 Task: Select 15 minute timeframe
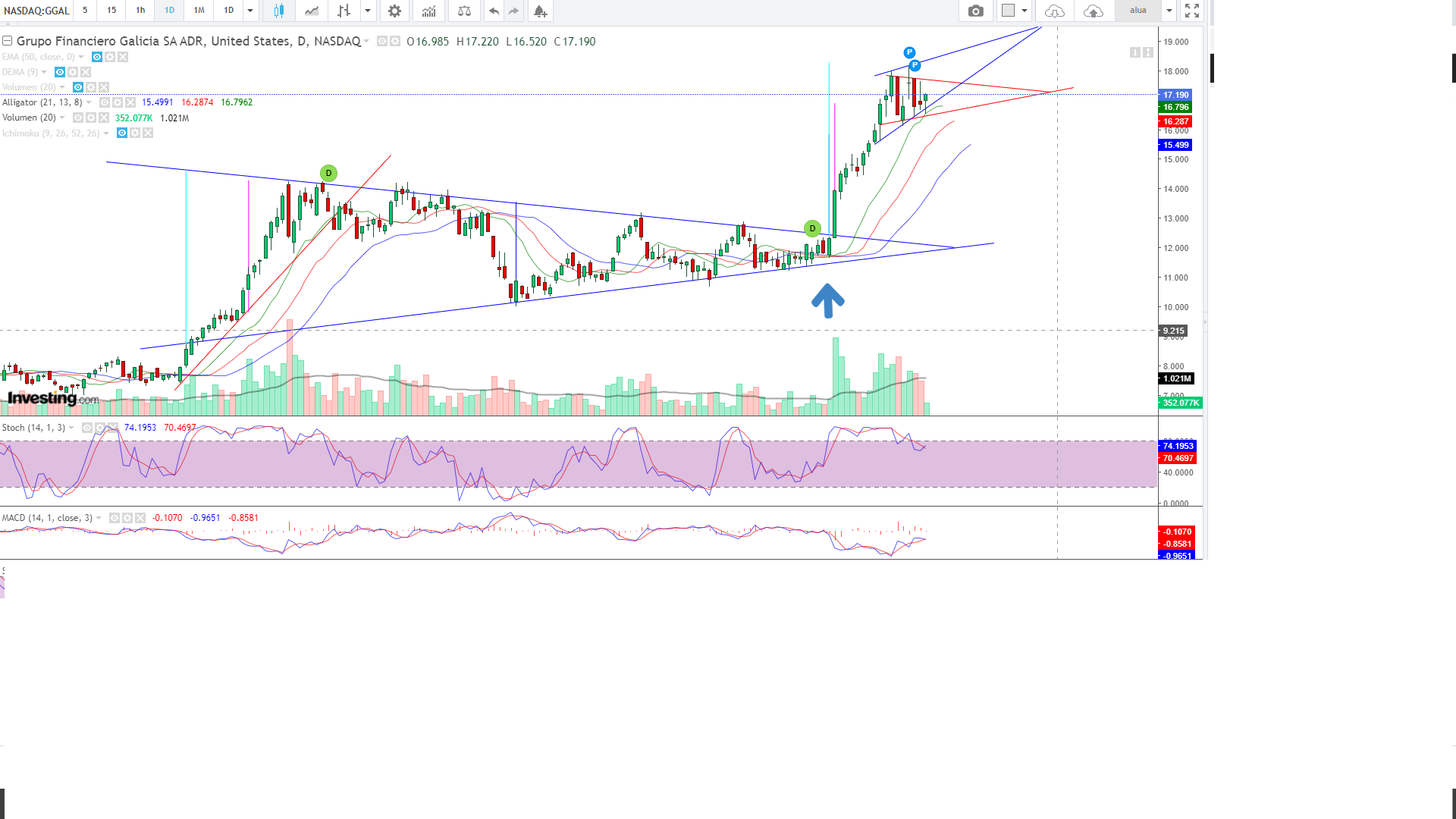pos(111,11)
